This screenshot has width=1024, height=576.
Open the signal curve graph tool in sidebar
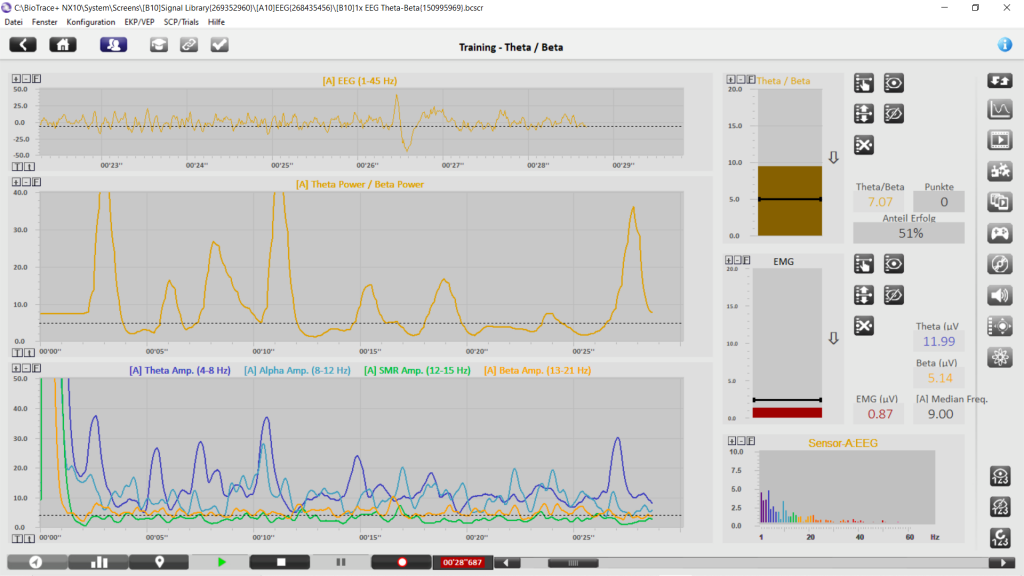point(1000,109)
